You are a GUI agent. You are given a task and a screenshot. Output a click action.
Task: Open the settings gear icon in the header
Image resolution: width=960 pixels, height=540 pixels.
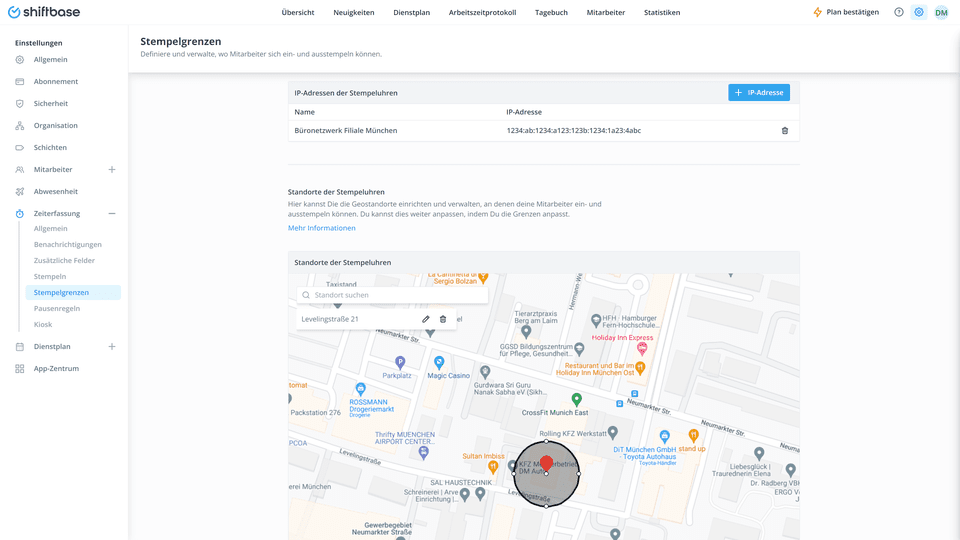[919, 12]
